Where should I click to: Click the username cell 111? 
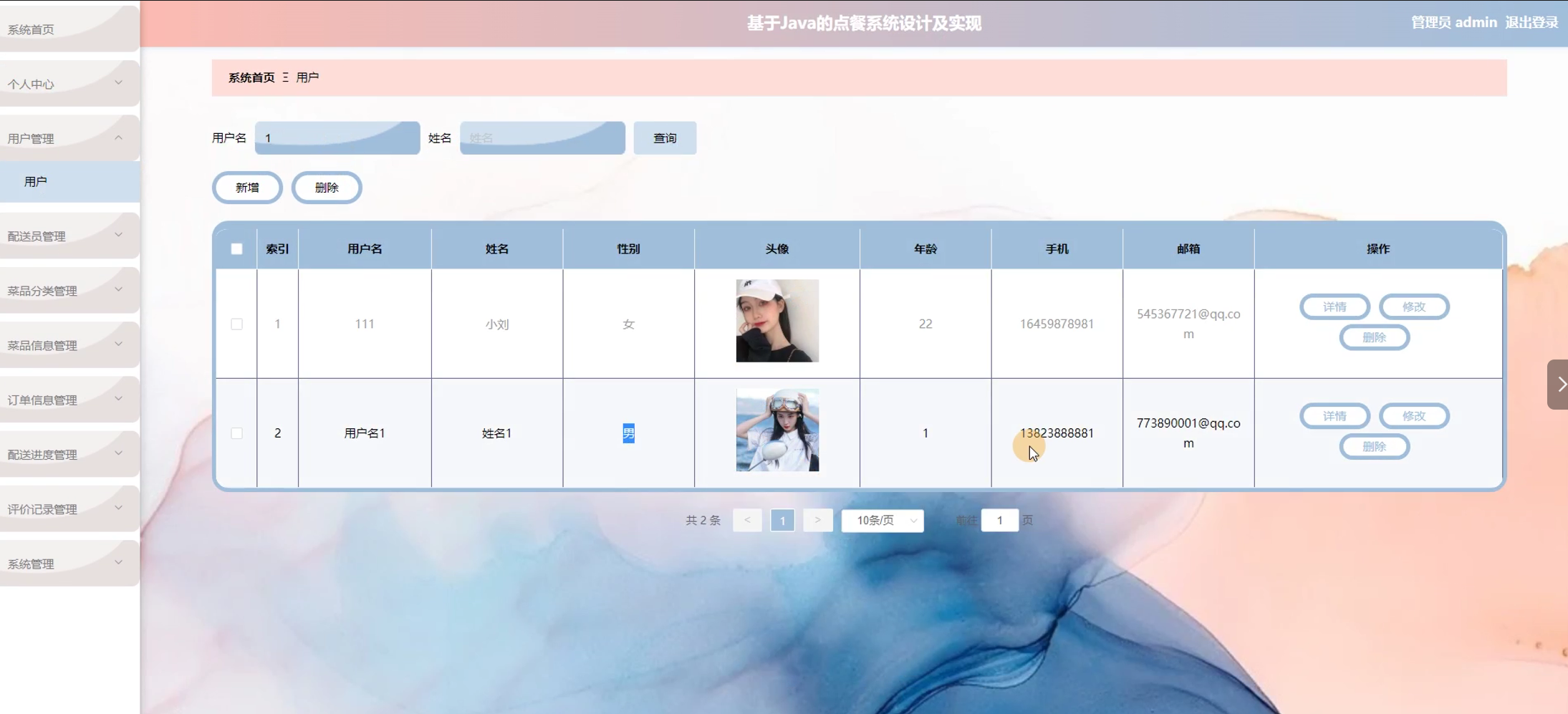pyautogui.click(x=365, y=324)
